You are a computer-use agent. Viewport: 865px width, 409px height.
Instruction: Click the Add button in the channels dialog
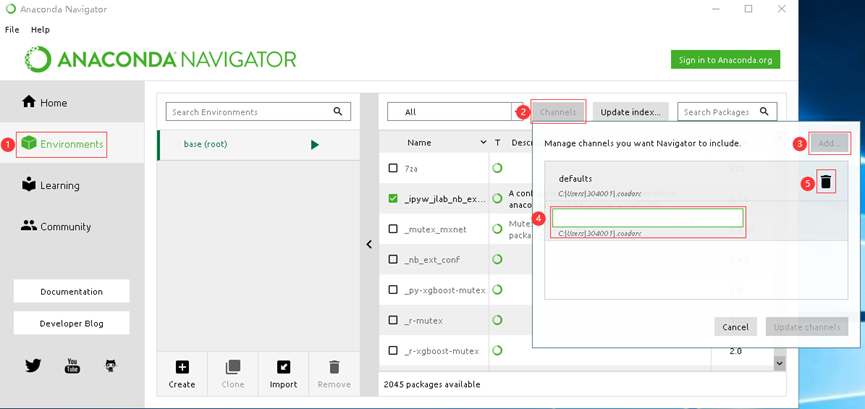tap(829, 144)
